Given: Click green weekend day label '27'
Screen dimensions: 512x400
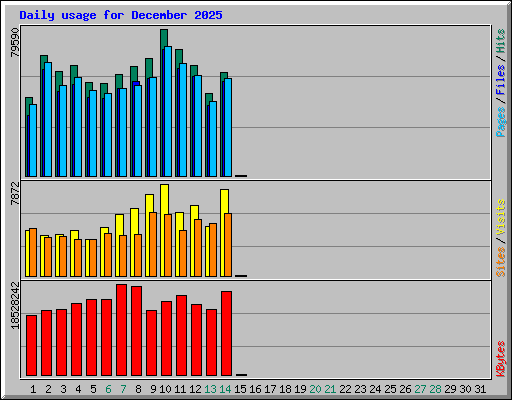Looking at the screenshot, I should coord(420,389).
